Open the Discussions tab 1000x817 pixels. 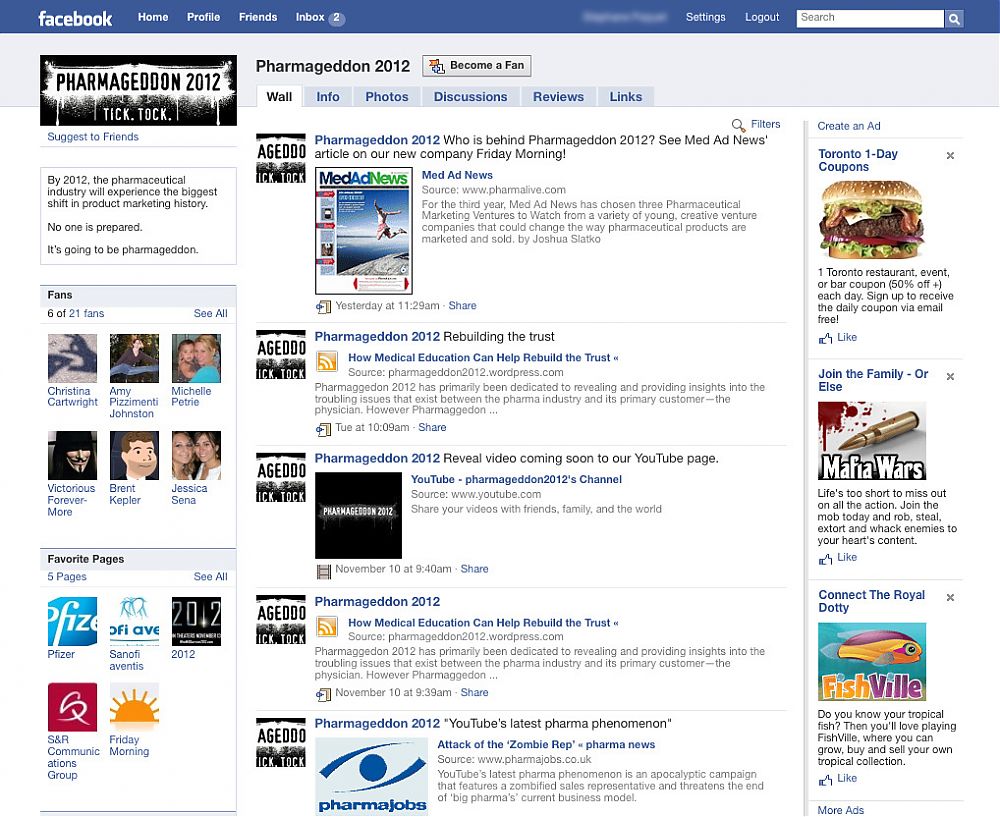470,97
